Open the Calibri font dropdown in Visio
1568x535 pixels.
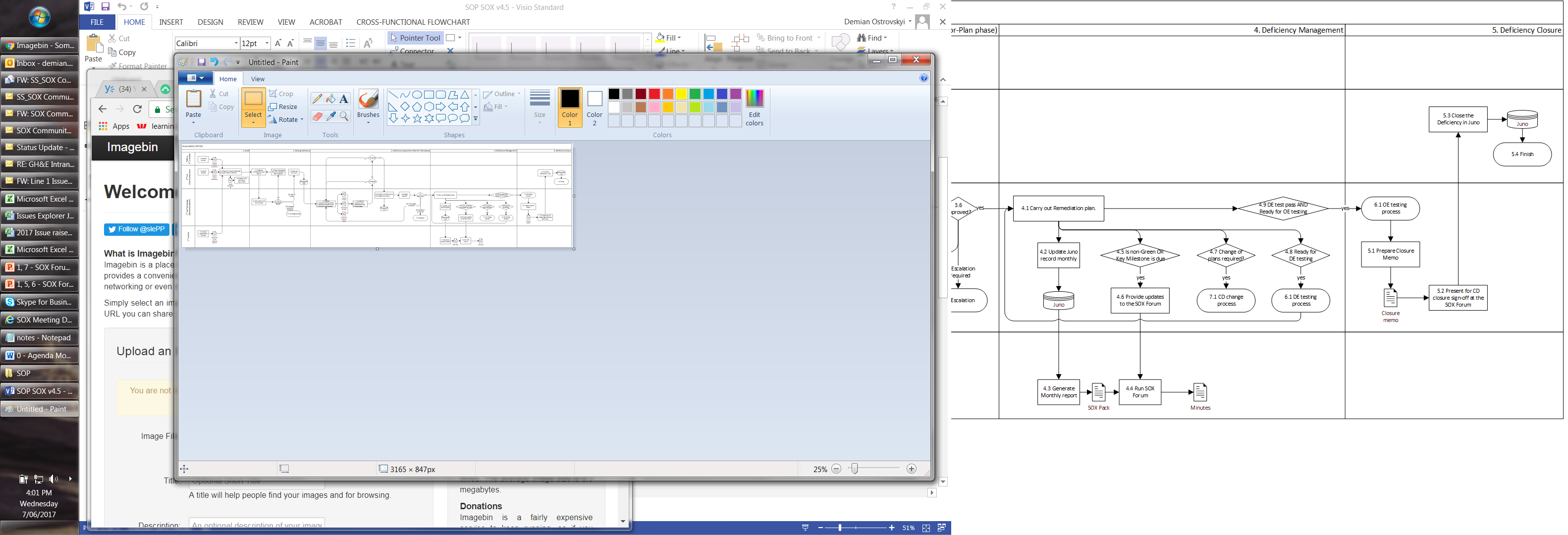click(235, 43)
